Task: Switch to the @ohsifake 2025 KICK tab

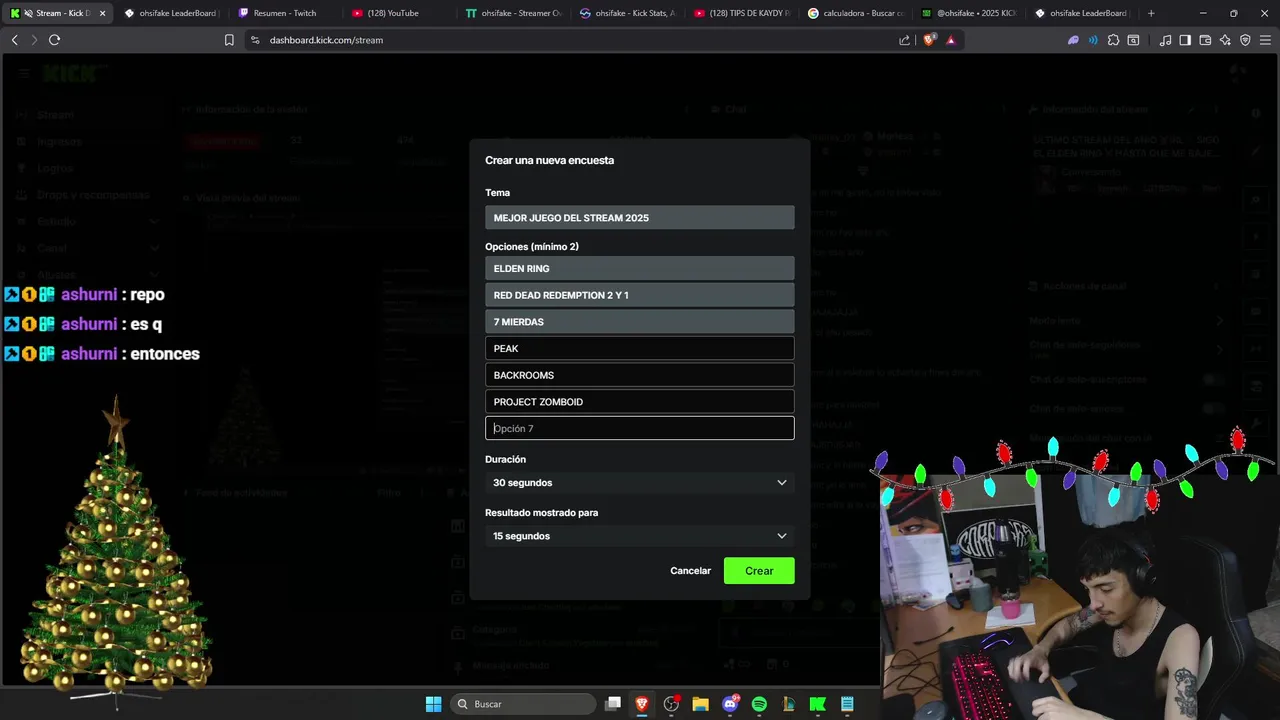Action: pos(968,13)
